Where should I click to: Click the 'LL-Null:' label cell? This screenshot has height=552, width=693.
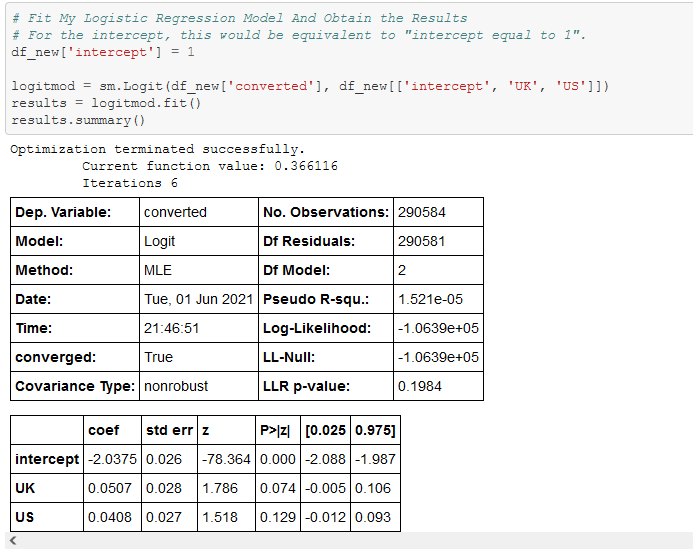point(326,357)
